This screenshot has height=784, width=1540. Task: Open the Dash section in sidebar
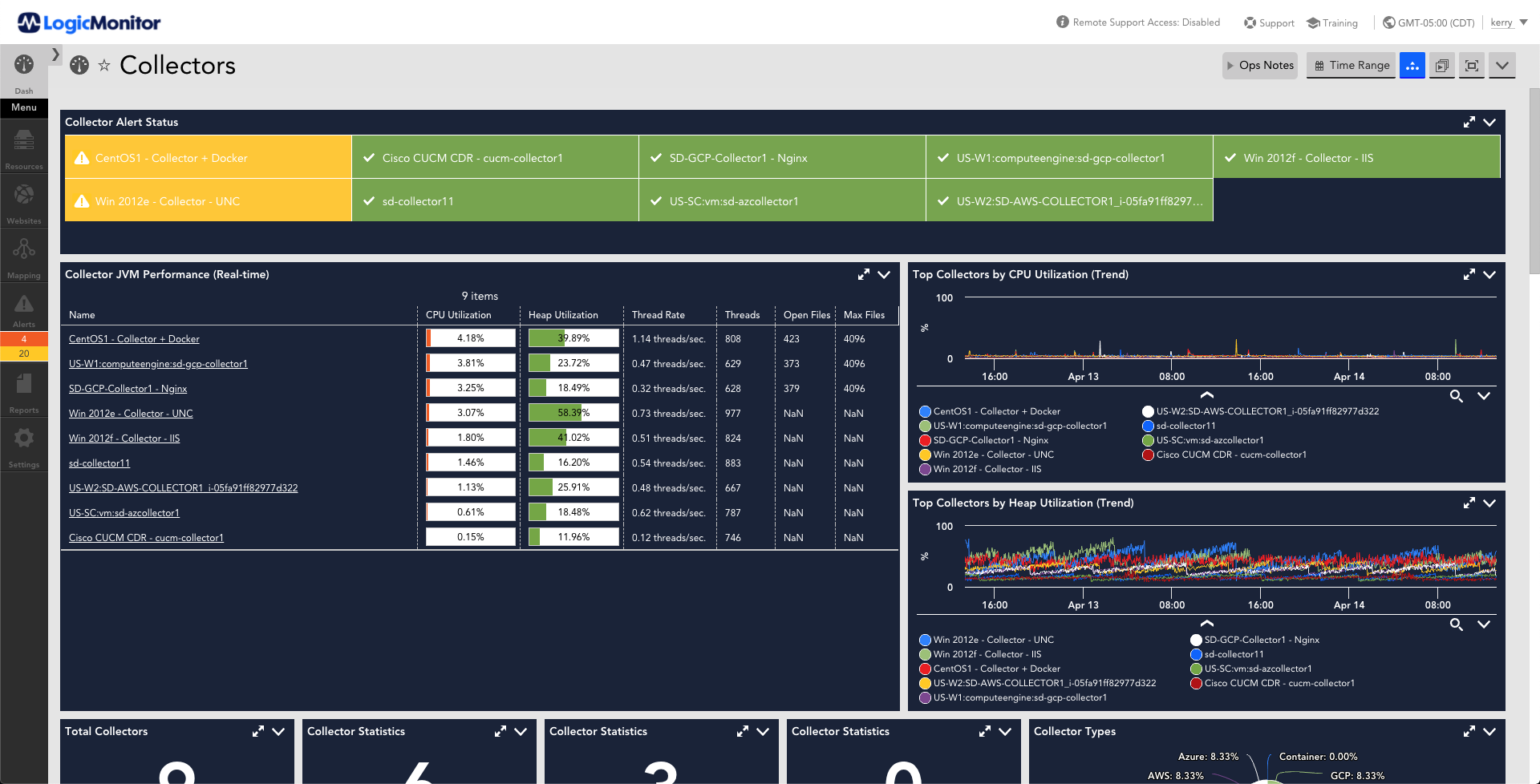click(24, 73)
